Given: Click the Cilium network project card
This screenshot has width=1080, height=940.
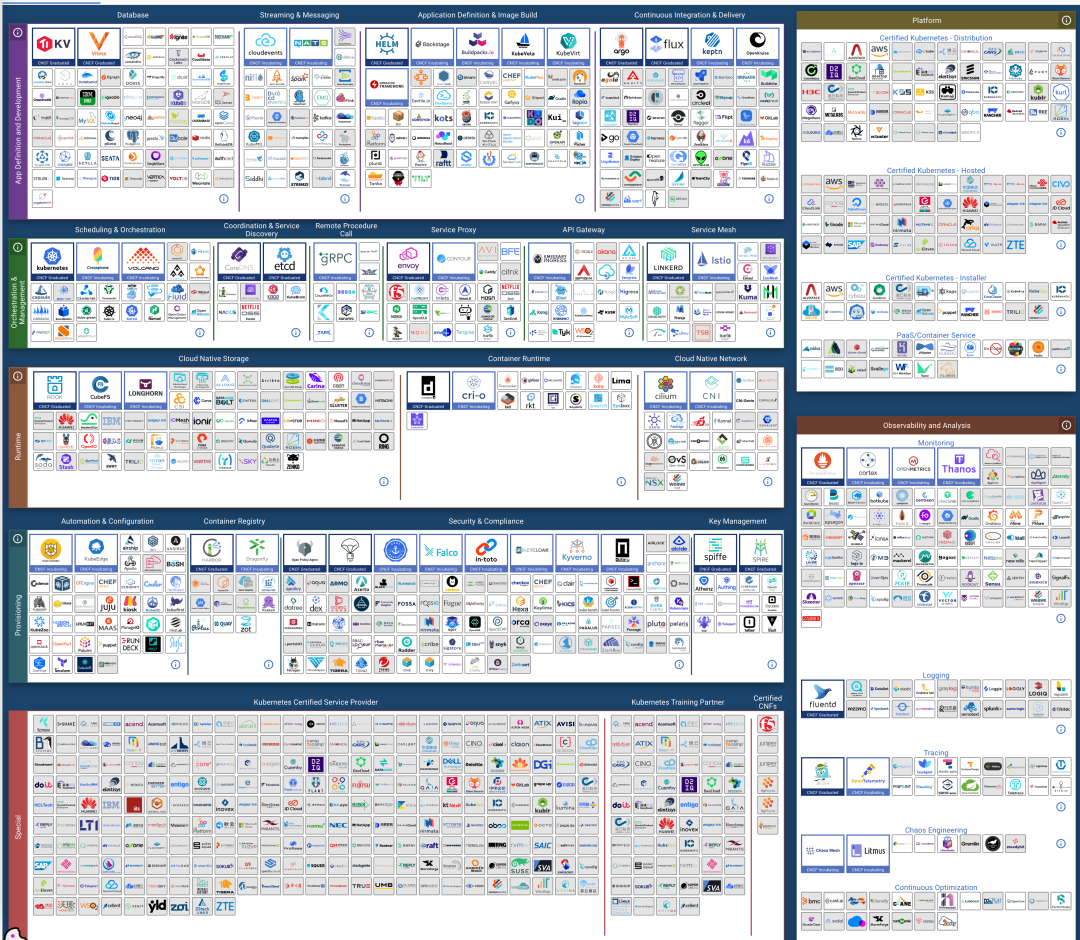Looking at the screenshot, I should tap(665, 390).
